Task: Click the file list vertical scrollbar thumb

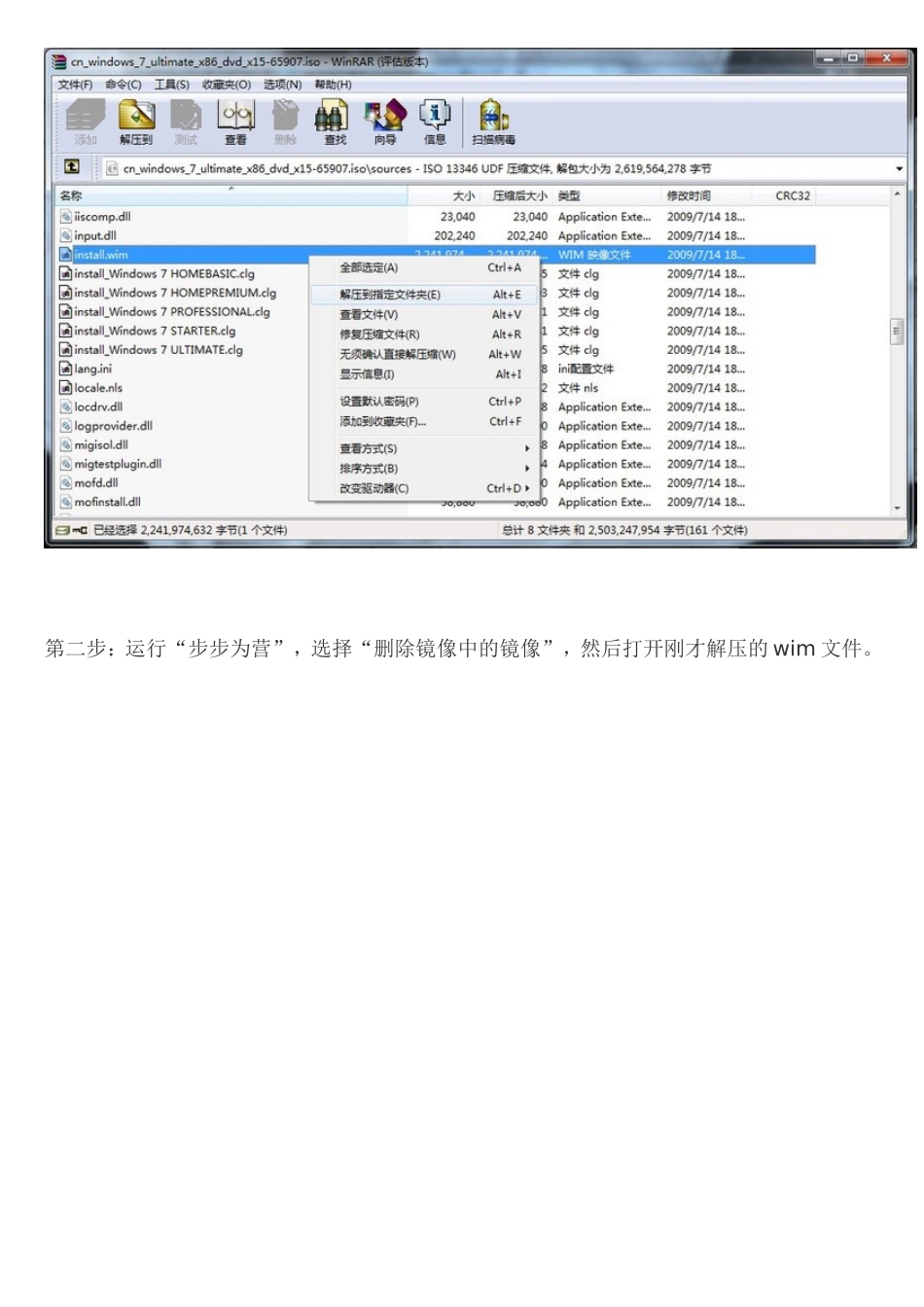Action: (x=897, y=332)
